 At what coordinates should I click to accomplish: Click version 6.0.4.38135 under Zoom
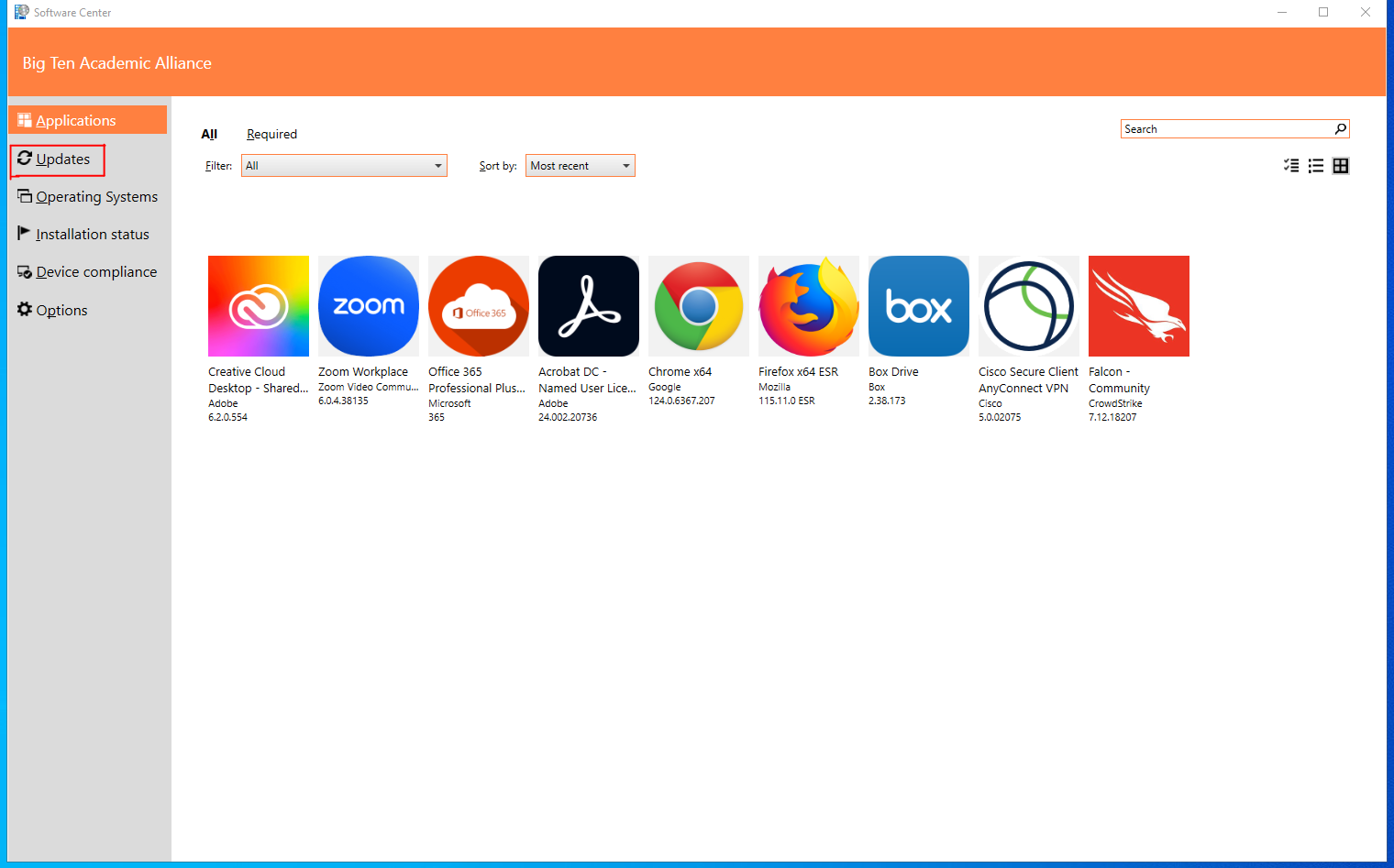point(343,401)
